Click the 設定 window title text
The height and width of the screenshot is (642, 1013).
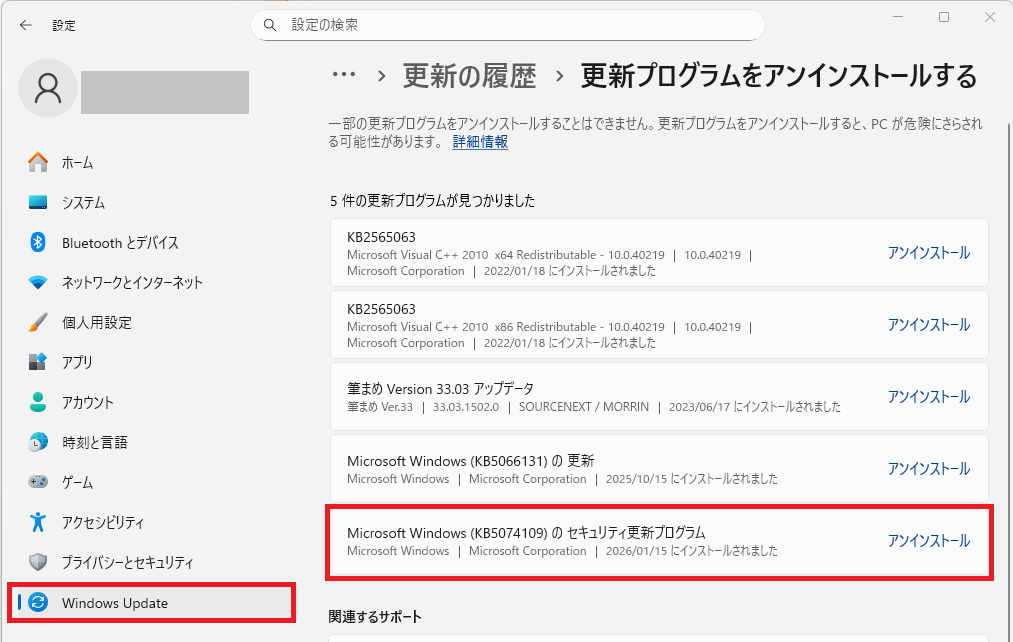pyautogui.click(x=64, y=26)
